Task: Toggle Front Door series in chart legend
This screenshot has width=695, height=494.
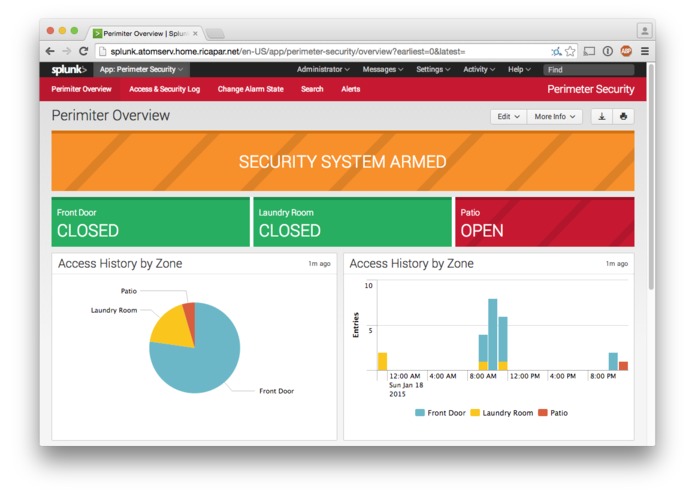Action: click(x=440, y=413)
